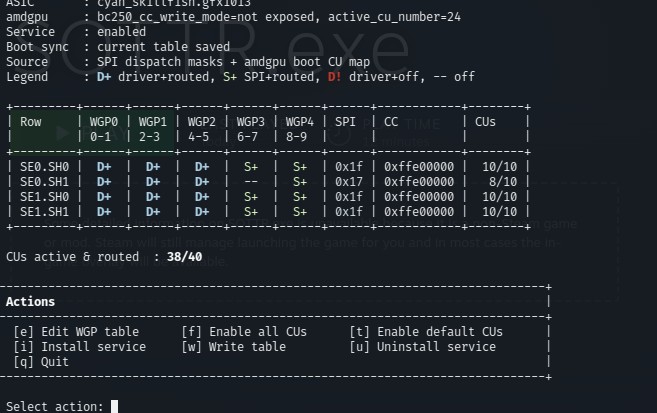Viewport: 657px width, 413px height.
Task: Click the CC column header
Action: click(x=391, y=122)
